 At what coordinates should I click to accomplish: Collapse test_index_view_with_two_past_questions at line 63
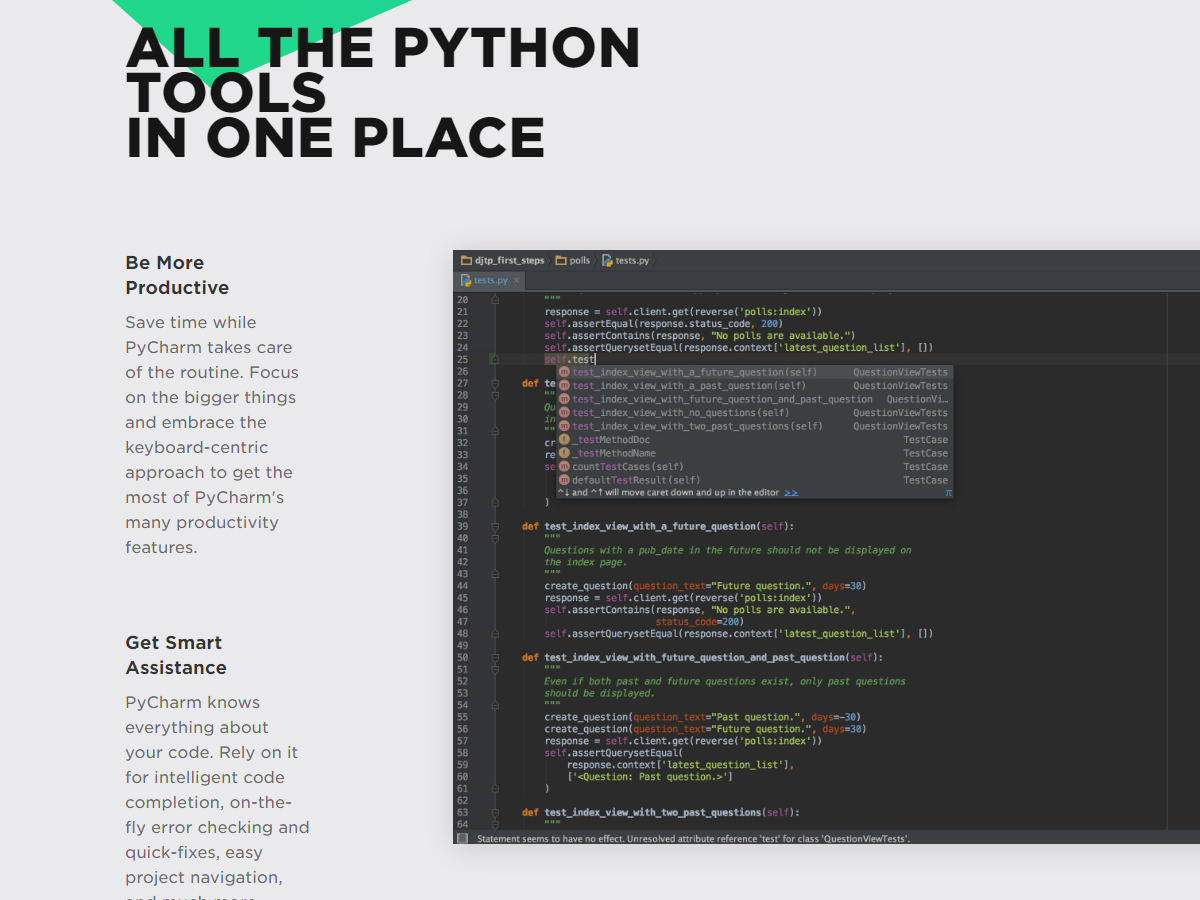click(x=494, y=813)
